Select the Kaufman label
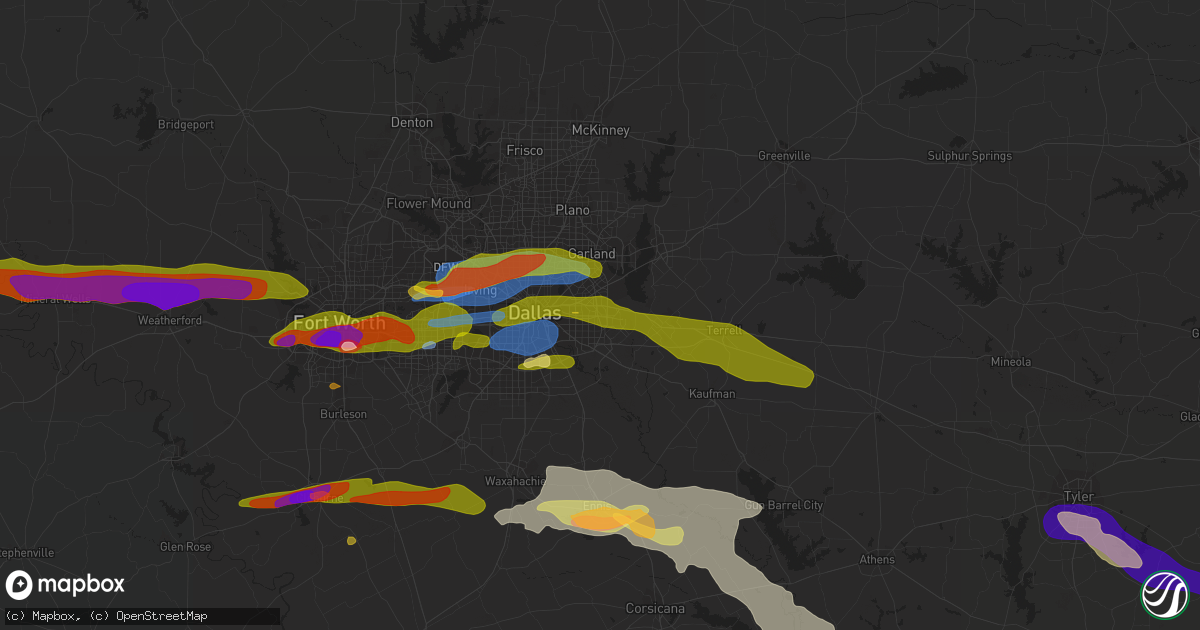The width and height of the screenshot is (1200, 630). pyautogui.click(x=712, y=394)
